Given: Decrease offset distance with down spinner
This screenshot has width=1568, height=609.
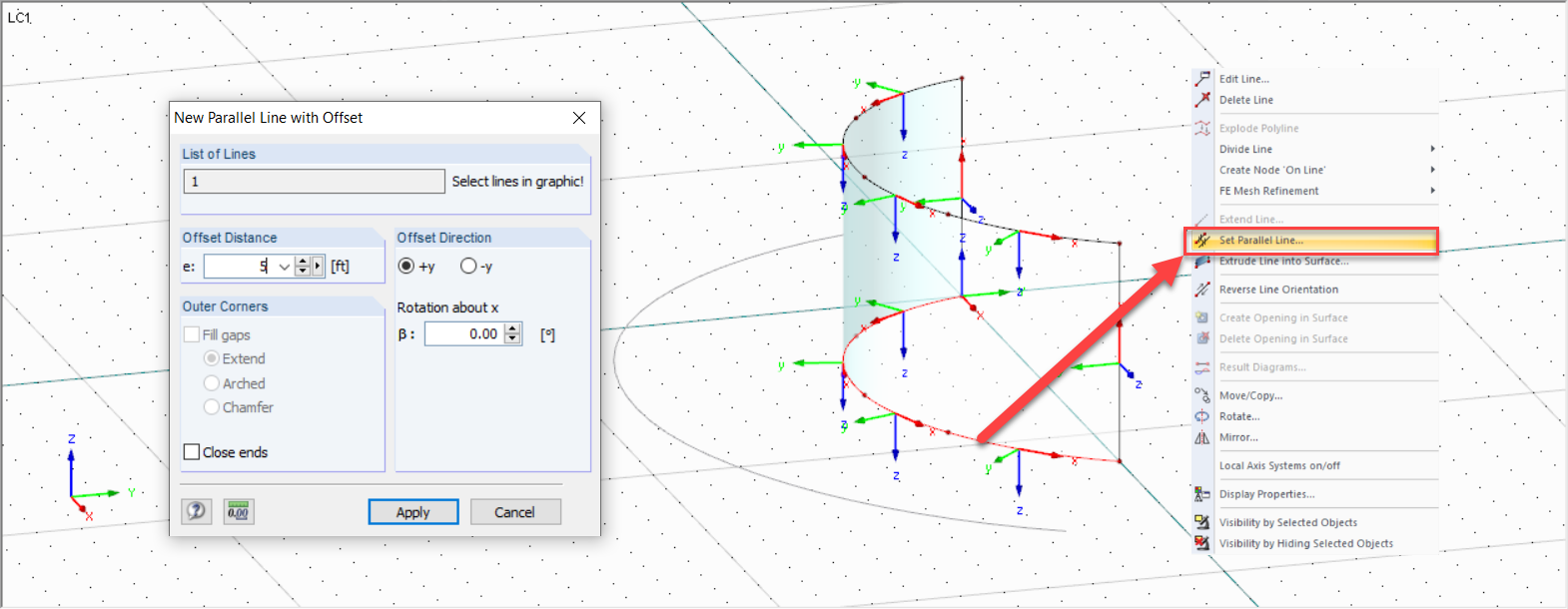Looking at the screenshot, I should coord(303,272).
